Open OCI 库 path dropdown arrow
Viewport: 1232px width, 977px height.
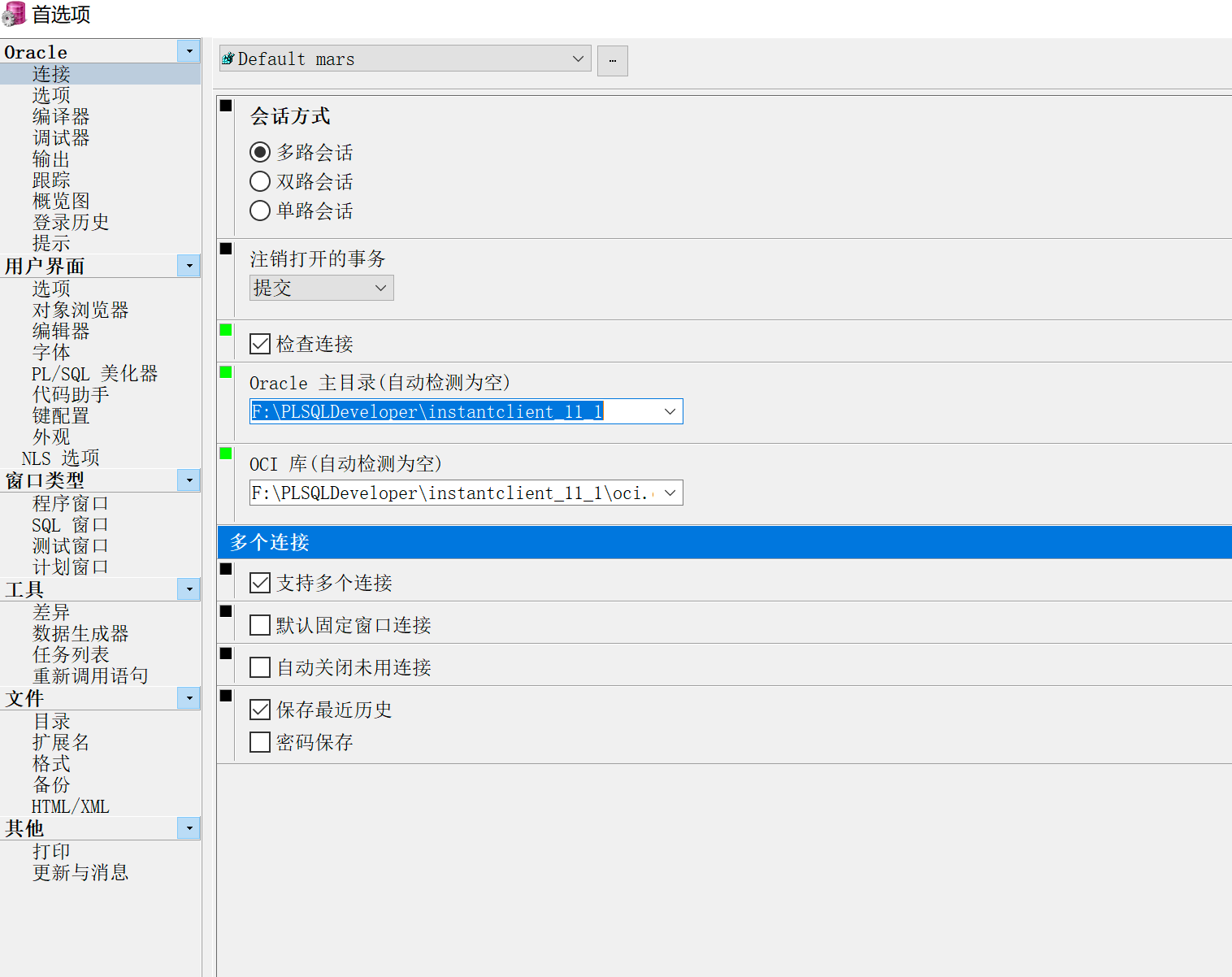tap(670, 493)
